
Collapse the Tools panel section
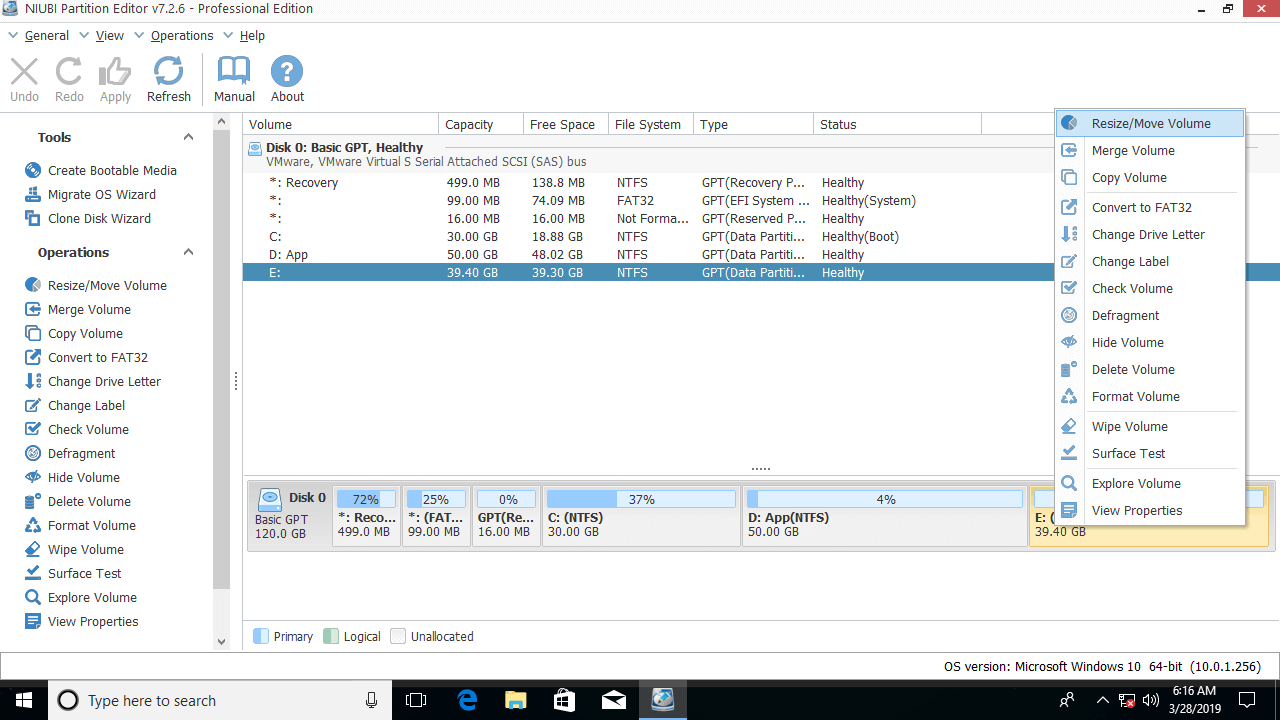188,137
